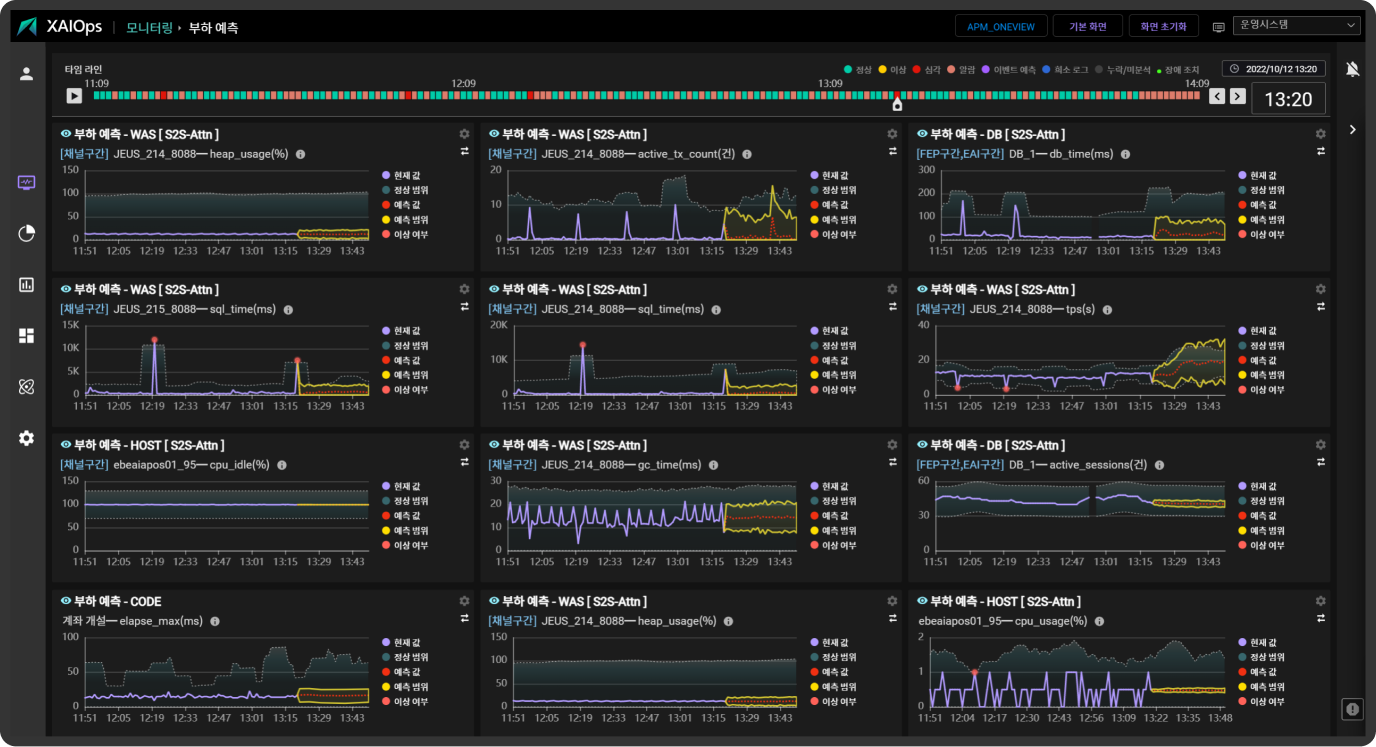Click info icon next to gc_time(ms)

click(712, 466)
